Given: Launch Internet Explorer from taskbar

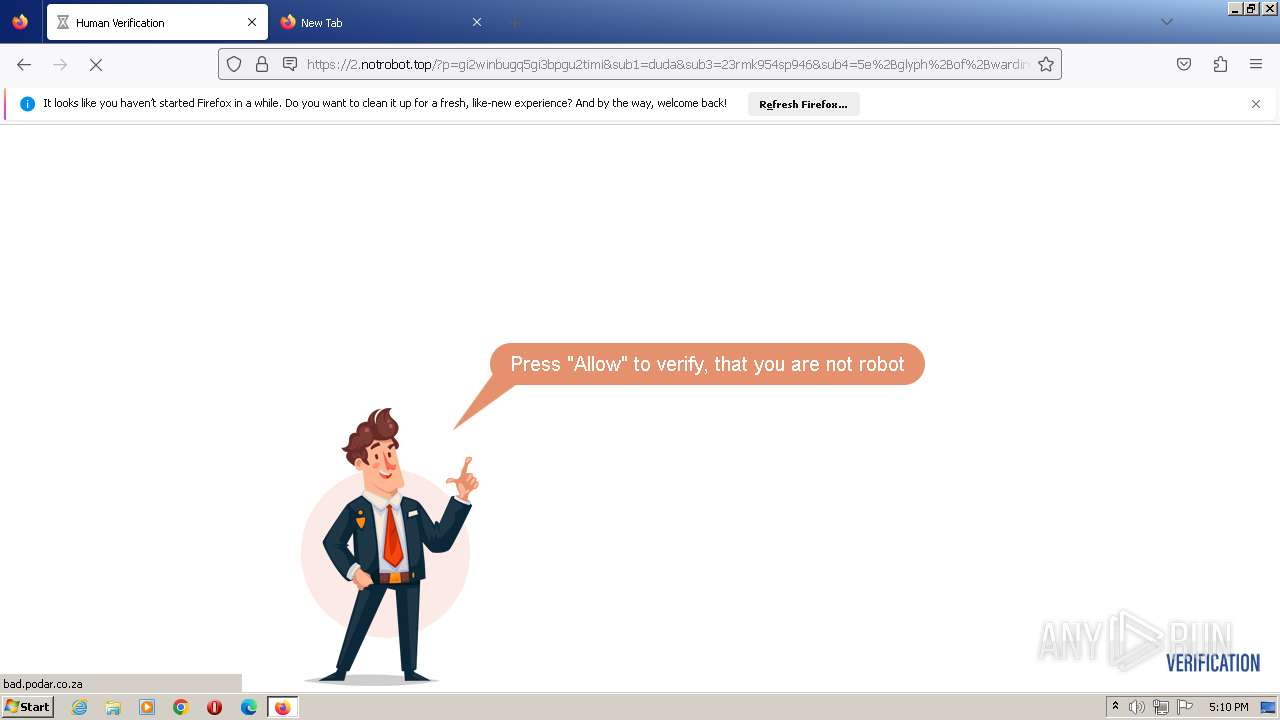Looking at the screenshot, I should (x=80, y=707).
